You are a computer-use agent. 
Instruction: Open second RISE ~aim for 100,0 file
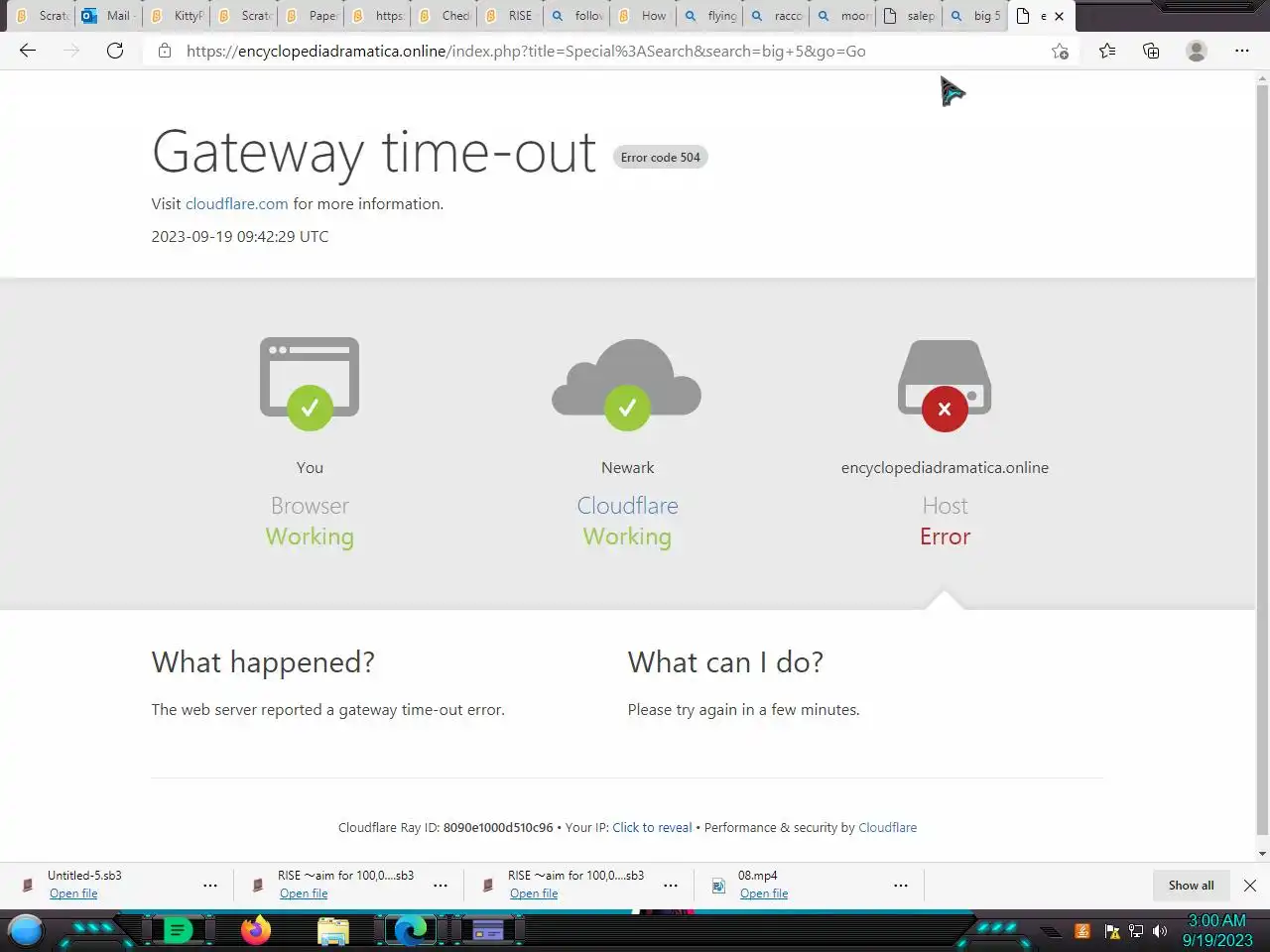(x=534, y=893)
